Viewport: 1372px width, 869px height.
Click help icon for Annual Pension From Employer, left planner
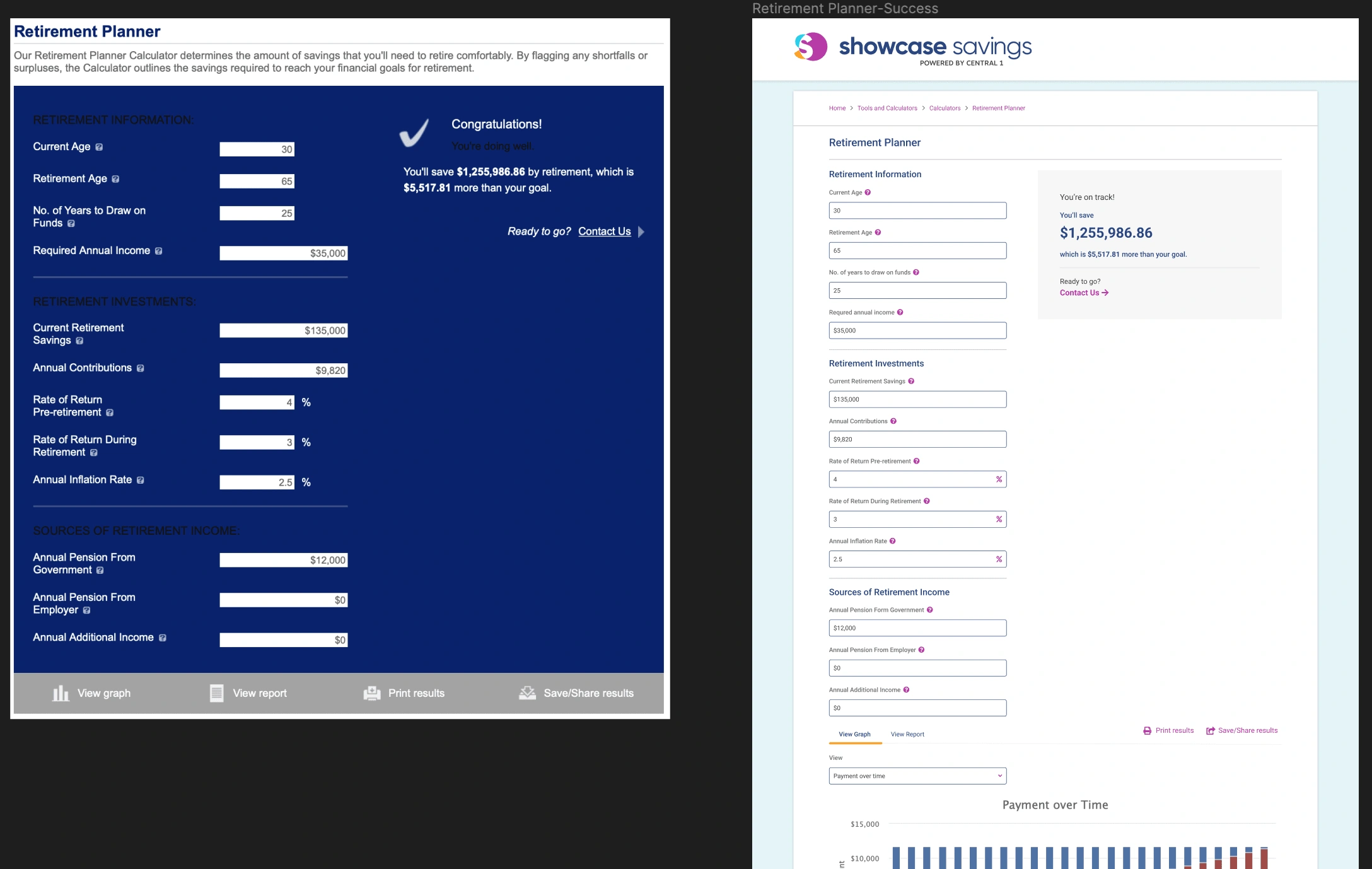pyautogui.click(x=87, y=610)
